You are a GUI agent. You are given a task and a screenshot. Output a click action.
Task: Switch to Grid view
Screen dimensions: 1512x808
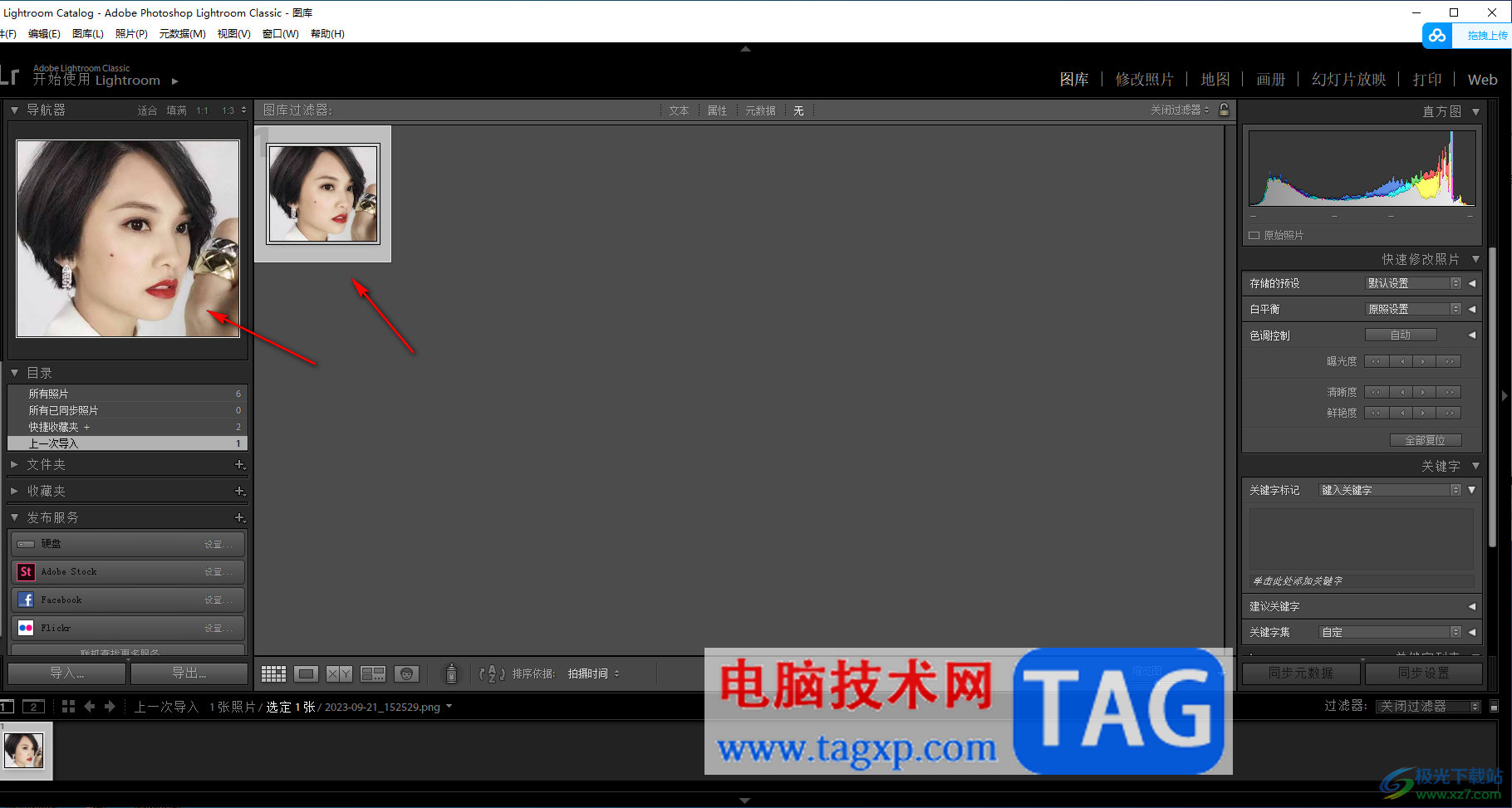click(273, 673)
